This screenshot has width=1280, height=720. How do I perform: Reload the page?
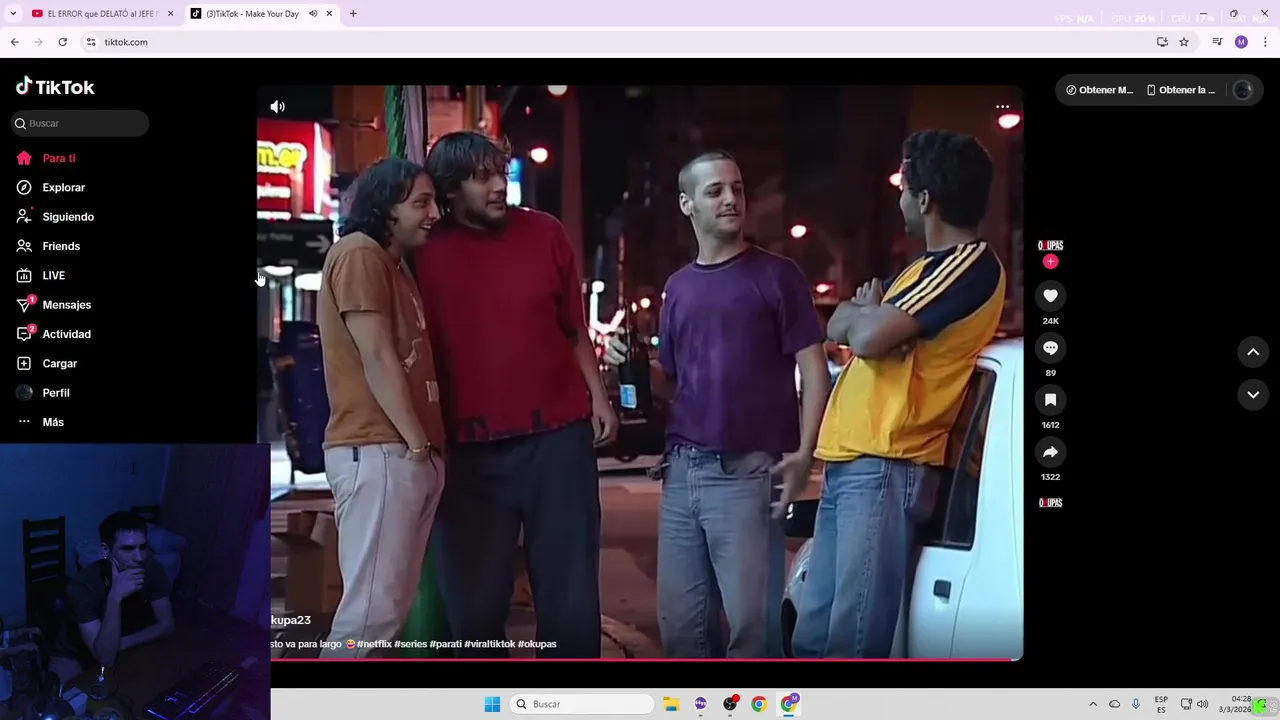tap(62, 42)
